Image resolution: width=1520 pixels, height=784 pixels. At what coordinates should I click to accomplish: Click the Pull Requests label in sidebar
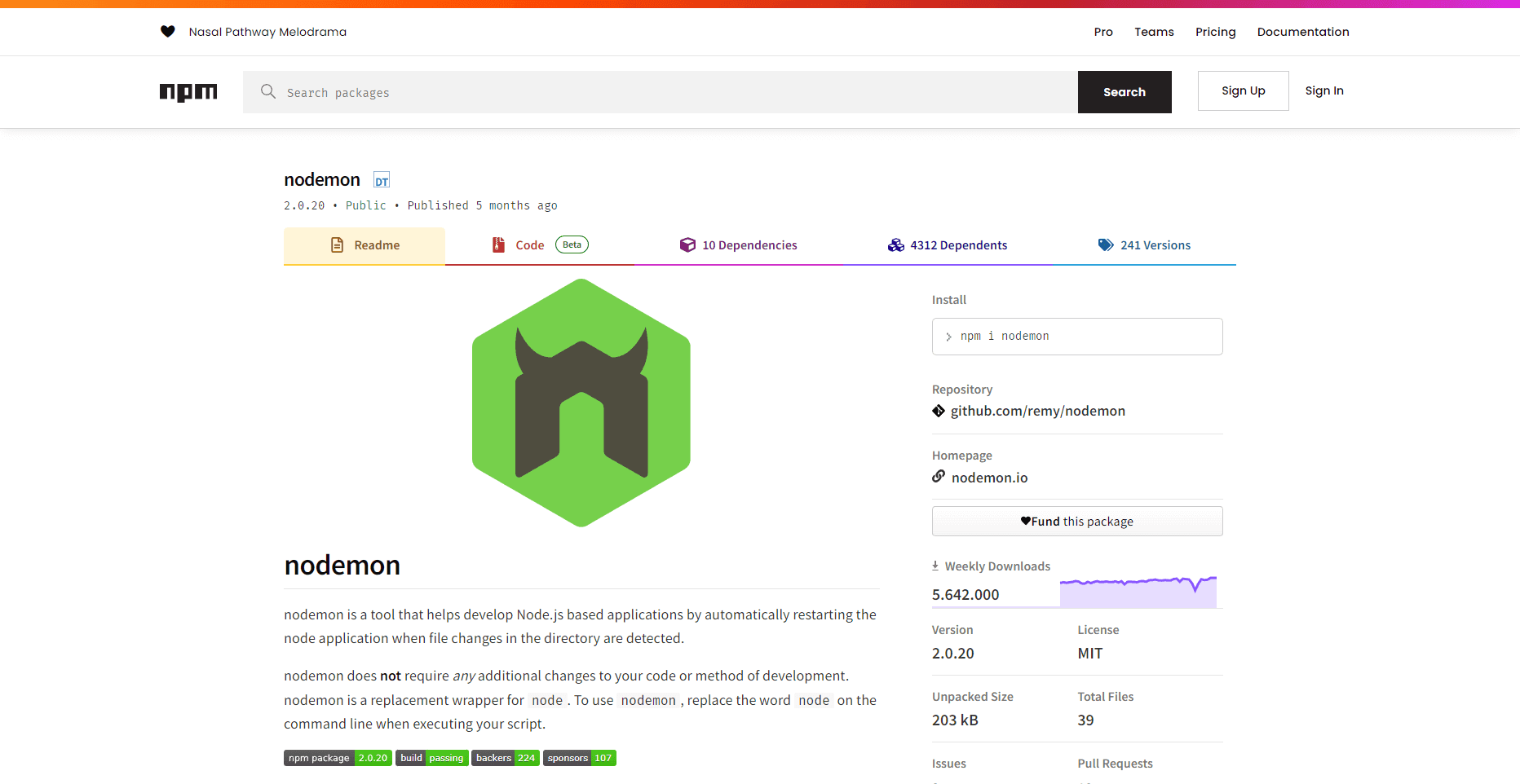click(x=1115, y=764)
